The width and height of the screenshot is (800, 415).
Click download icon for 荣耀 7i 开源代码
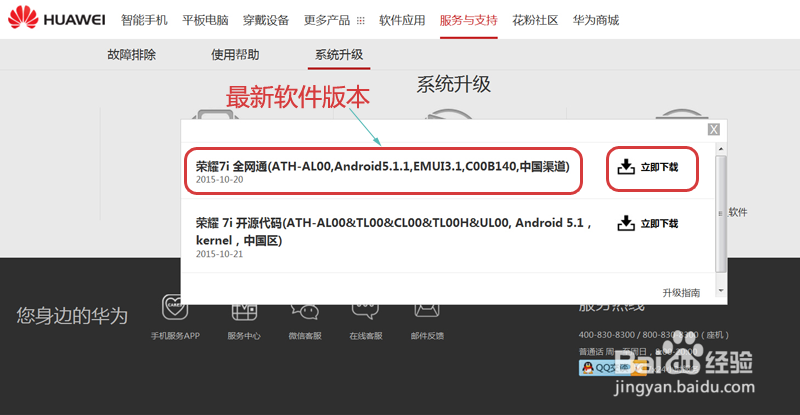click(626, 223)
